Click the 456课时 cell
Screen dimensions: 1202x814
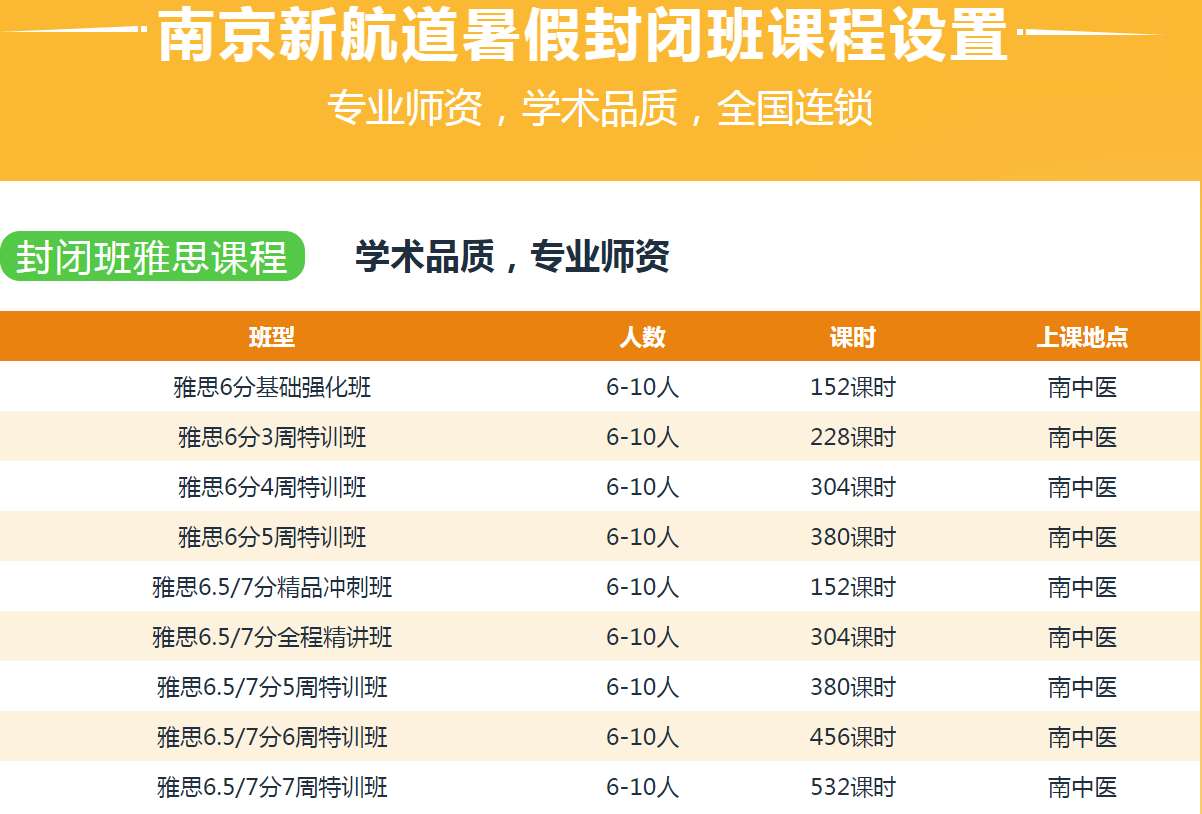pos(853,737)
